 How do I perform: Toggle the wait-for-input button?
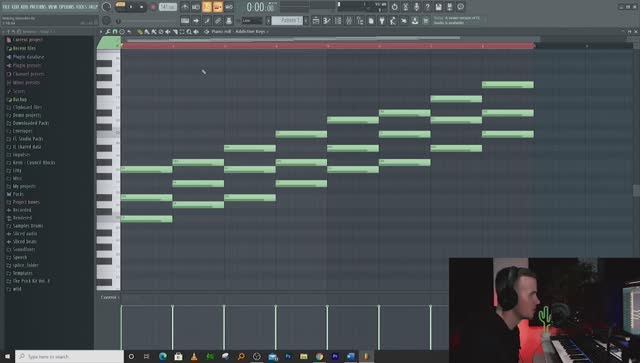(x=196, y=7)
